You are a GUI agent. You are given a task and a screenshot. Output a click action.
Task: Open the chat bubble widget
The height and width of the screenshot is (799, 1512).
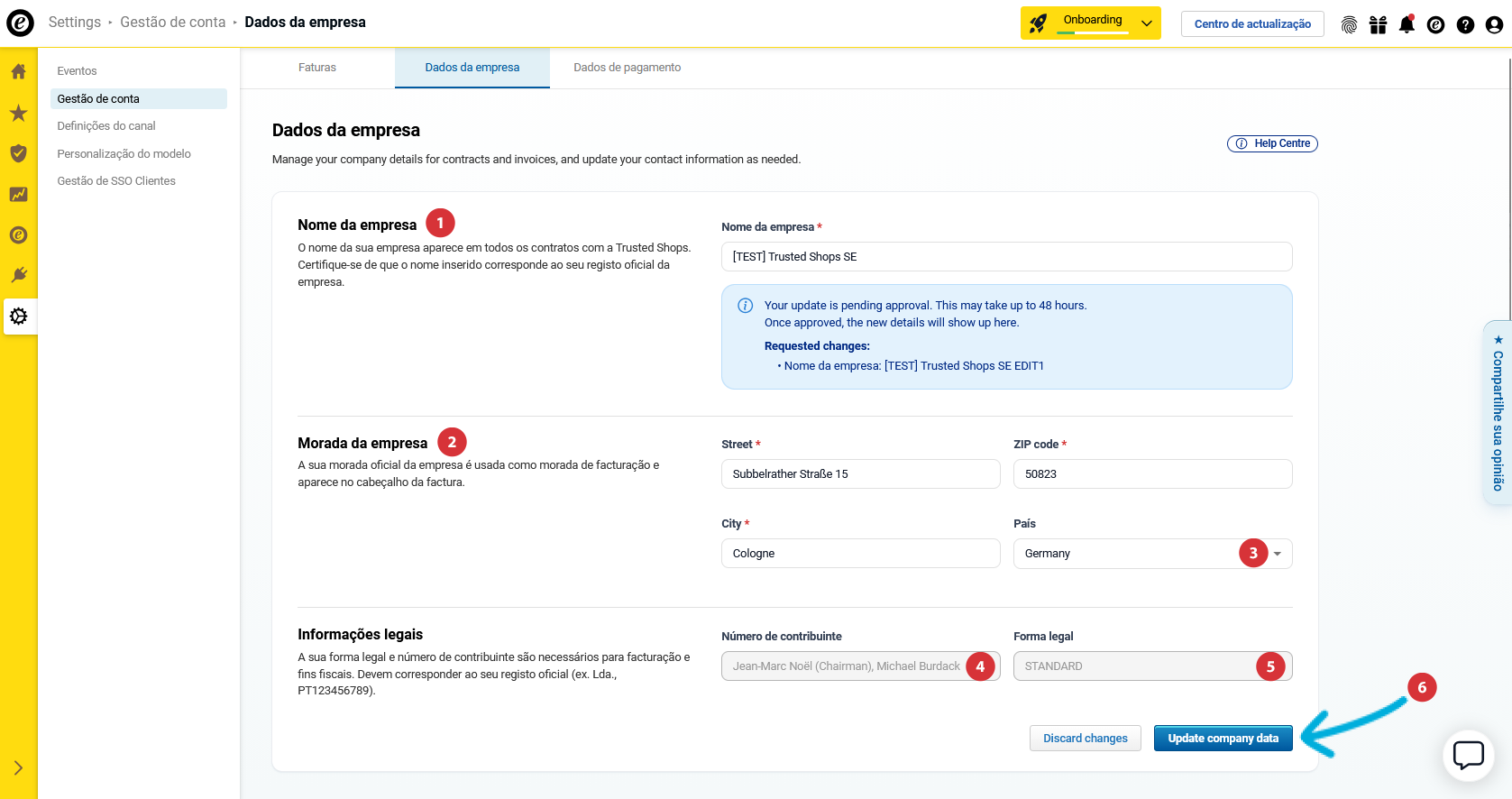point(1468,755)
